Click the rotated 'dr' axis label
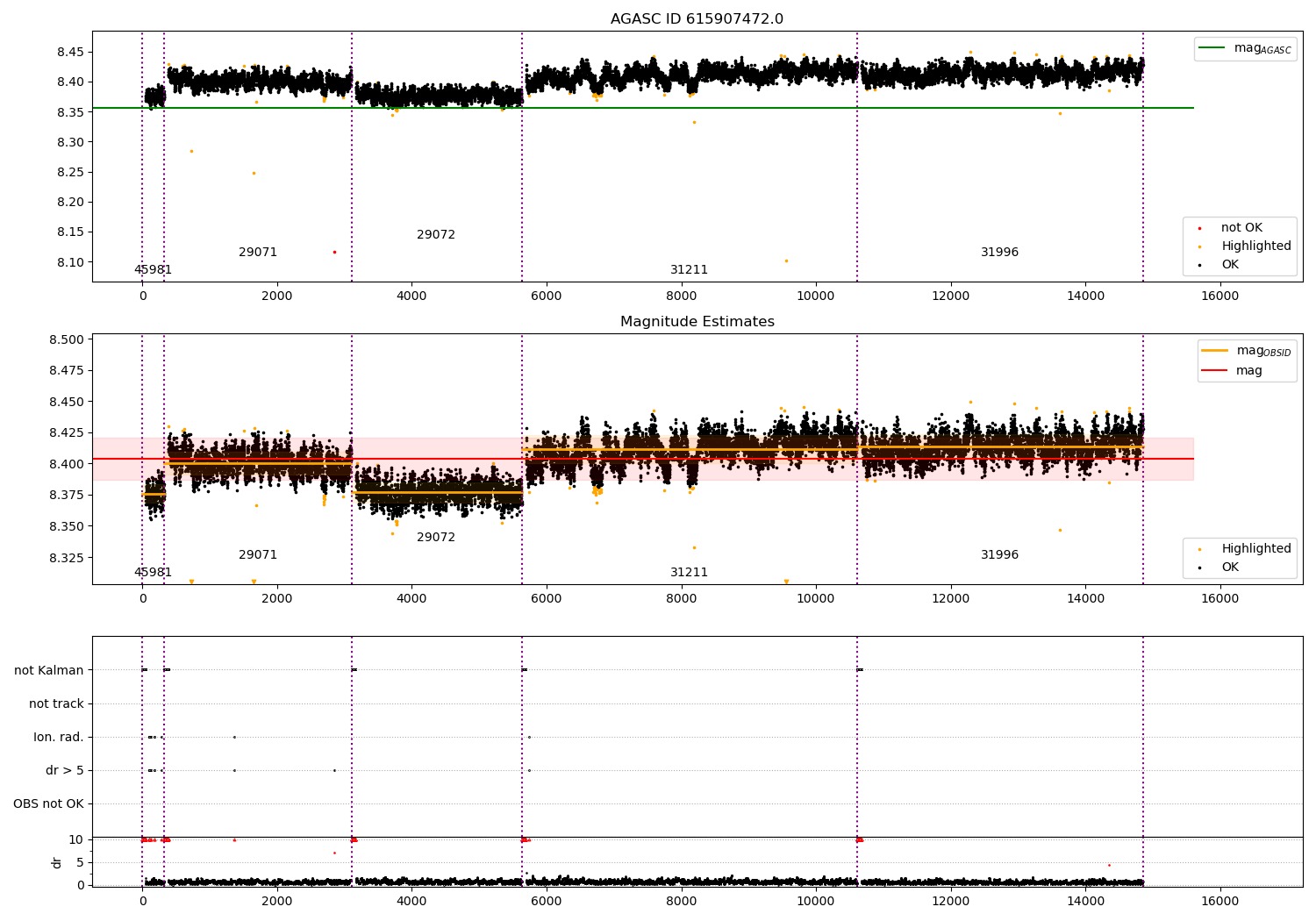This screenshot has height=921, width=1316. [x=57, y=862]
